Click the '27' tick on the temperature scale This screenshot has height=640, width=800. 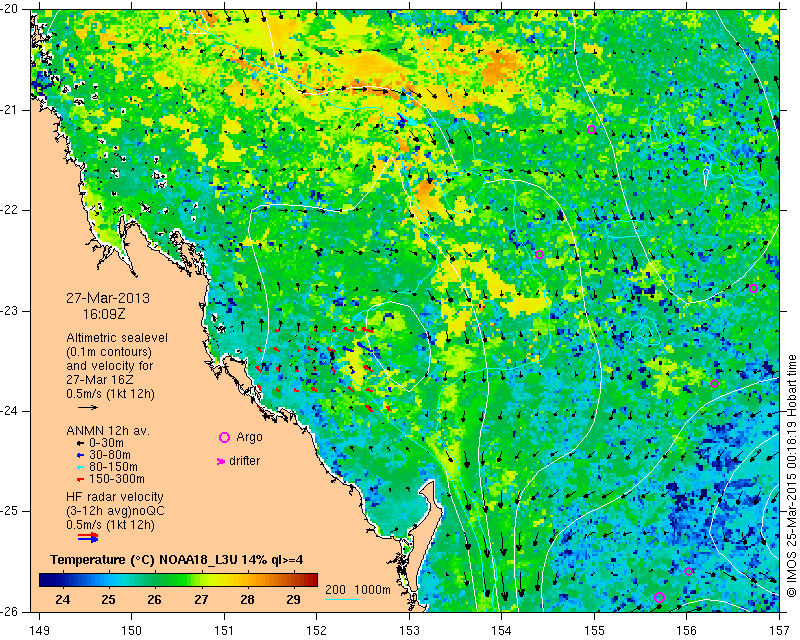tap(201, 600)
